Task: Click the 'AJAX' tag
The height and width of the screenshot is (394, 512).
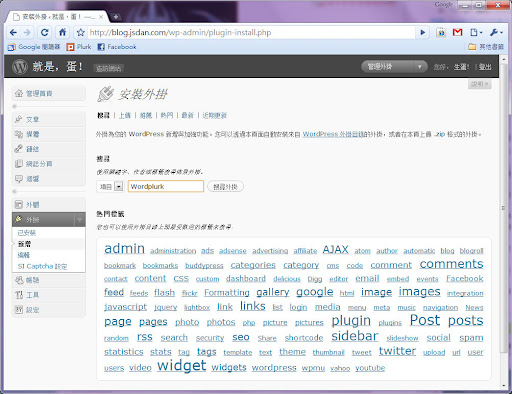Action: coord(335,249)
